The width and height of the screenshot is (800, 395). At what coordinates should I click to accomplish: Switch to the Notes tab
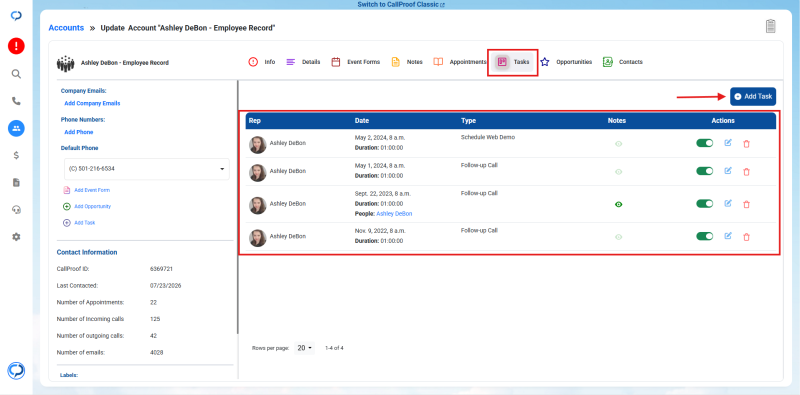click(x=407, y=62)
